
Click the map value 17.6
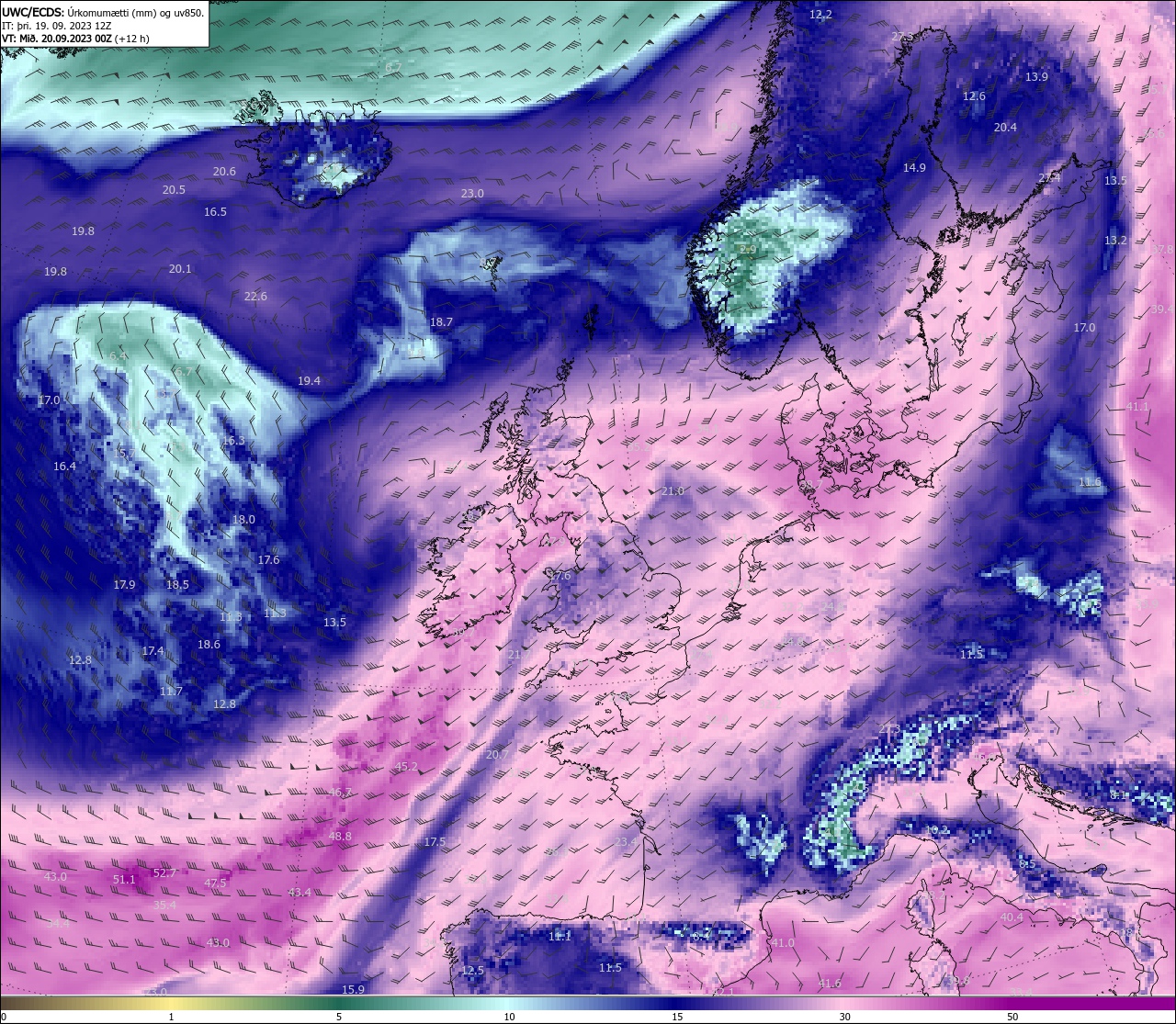click(x=268, y=560)
